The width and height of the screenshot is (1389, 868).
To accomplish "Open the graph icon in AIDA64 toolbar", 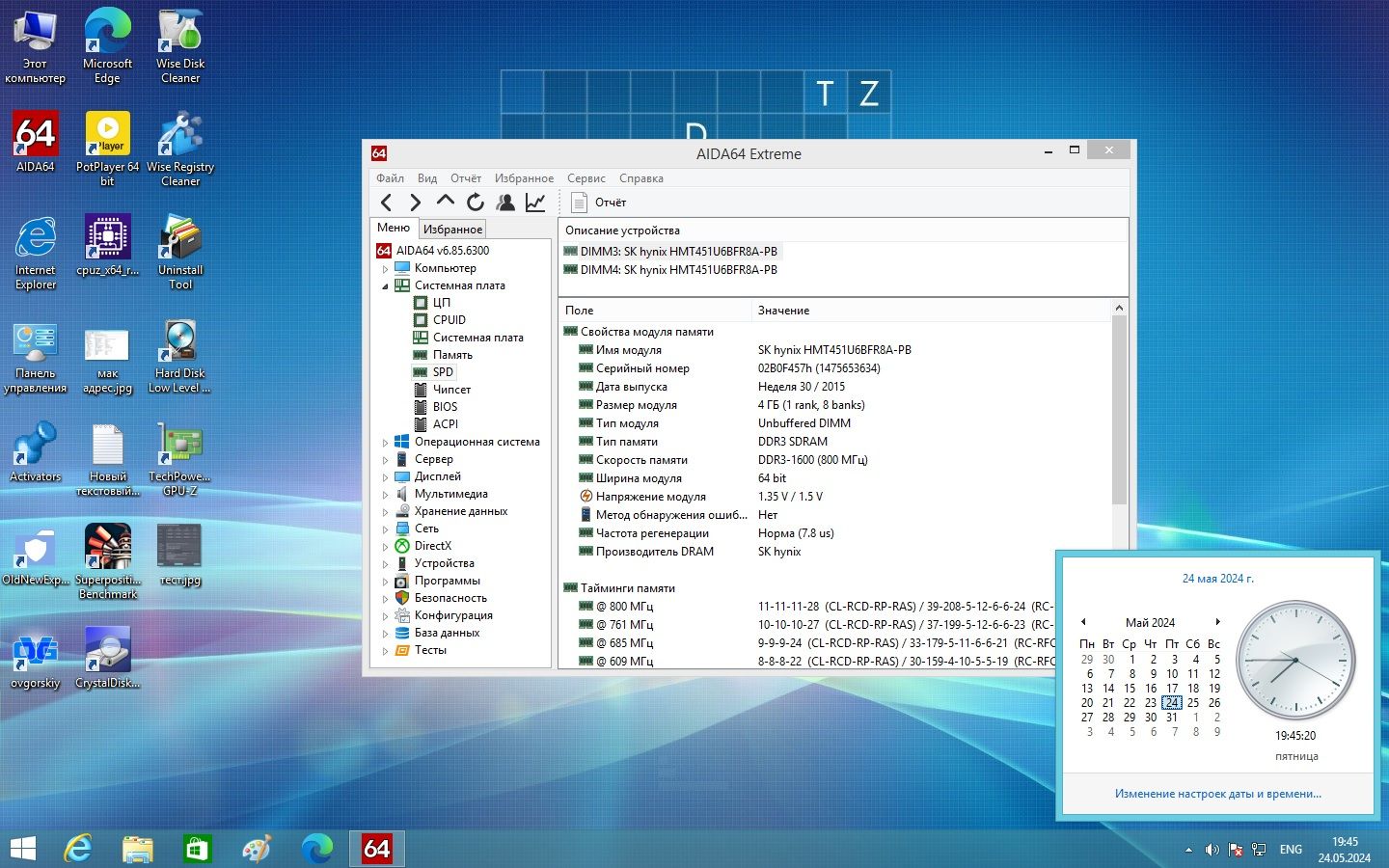I will (535, 203).
